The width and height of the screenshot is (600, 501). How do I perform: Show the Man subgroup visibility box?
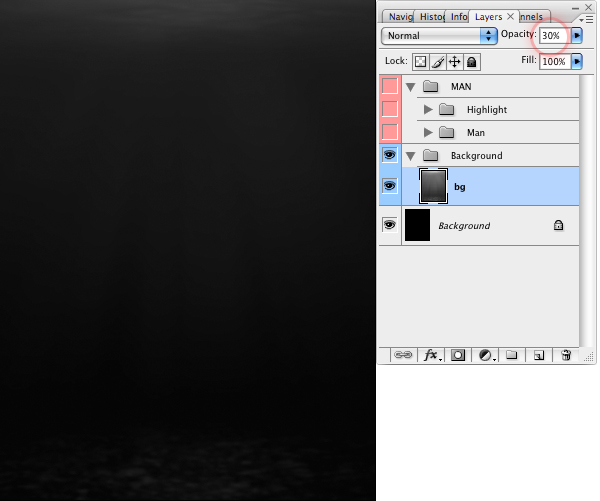point(390,132)
